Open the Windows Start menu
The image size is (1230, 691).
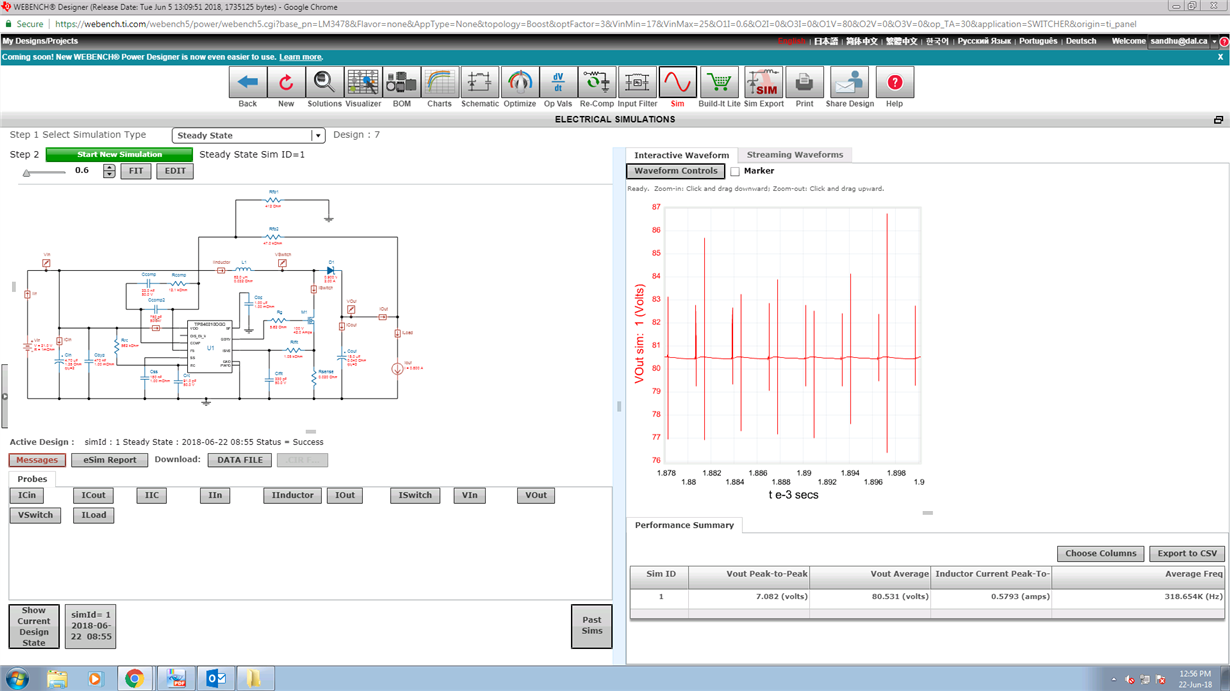point(18,679)
